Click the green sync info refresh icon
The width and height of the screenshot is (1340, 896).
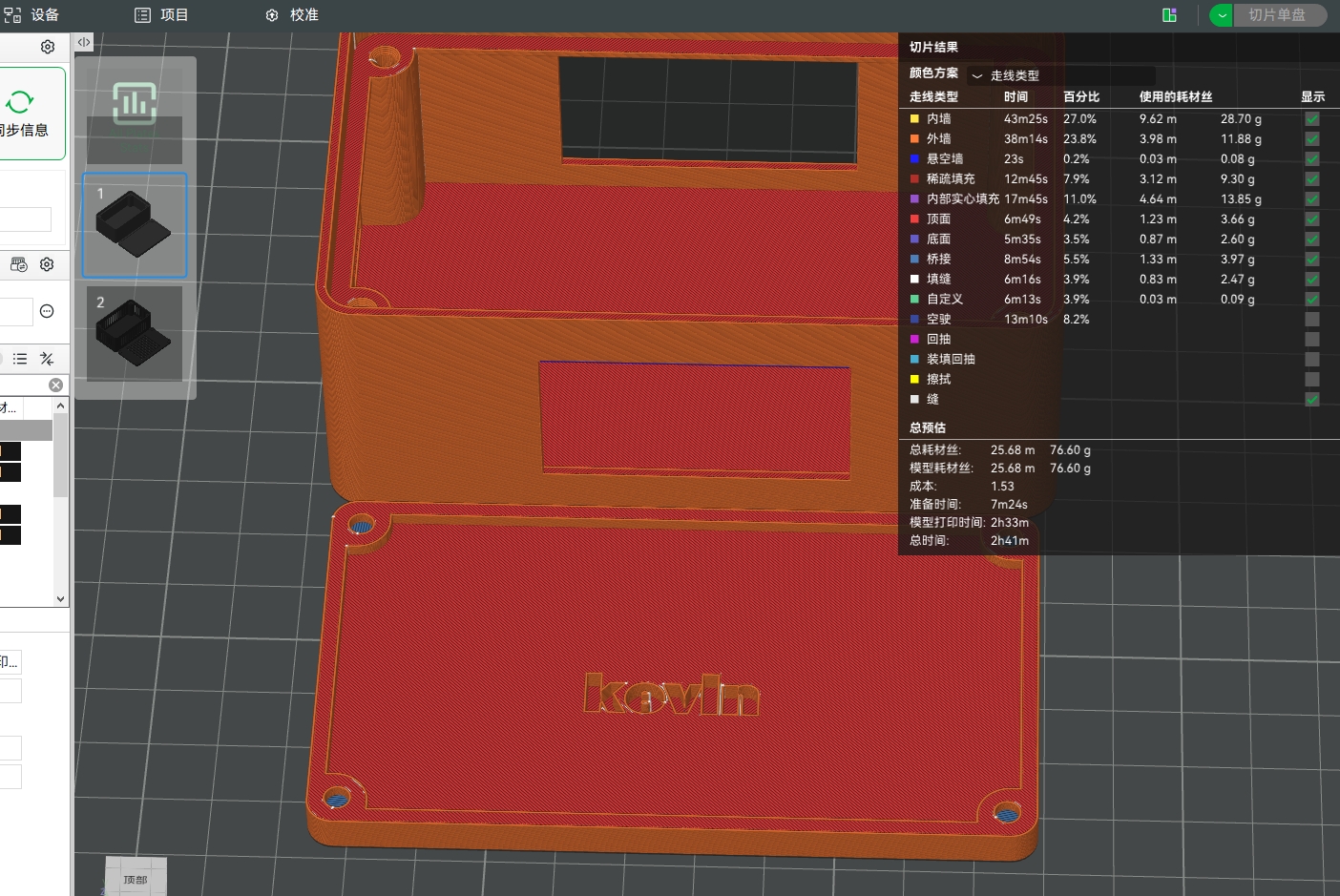pos(20,102)
